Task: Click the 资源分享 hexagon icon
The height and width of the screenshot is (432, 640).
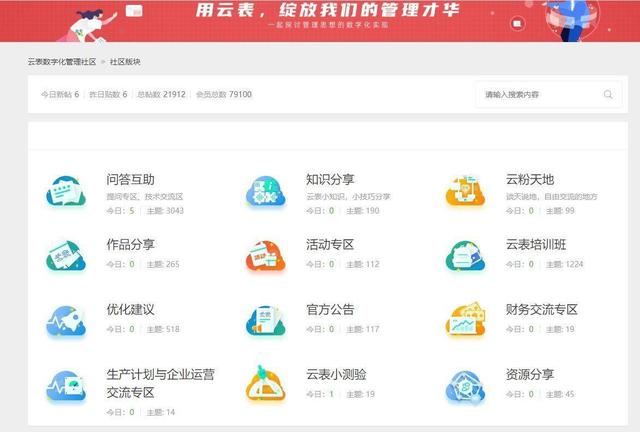Action: pos(466,385)
